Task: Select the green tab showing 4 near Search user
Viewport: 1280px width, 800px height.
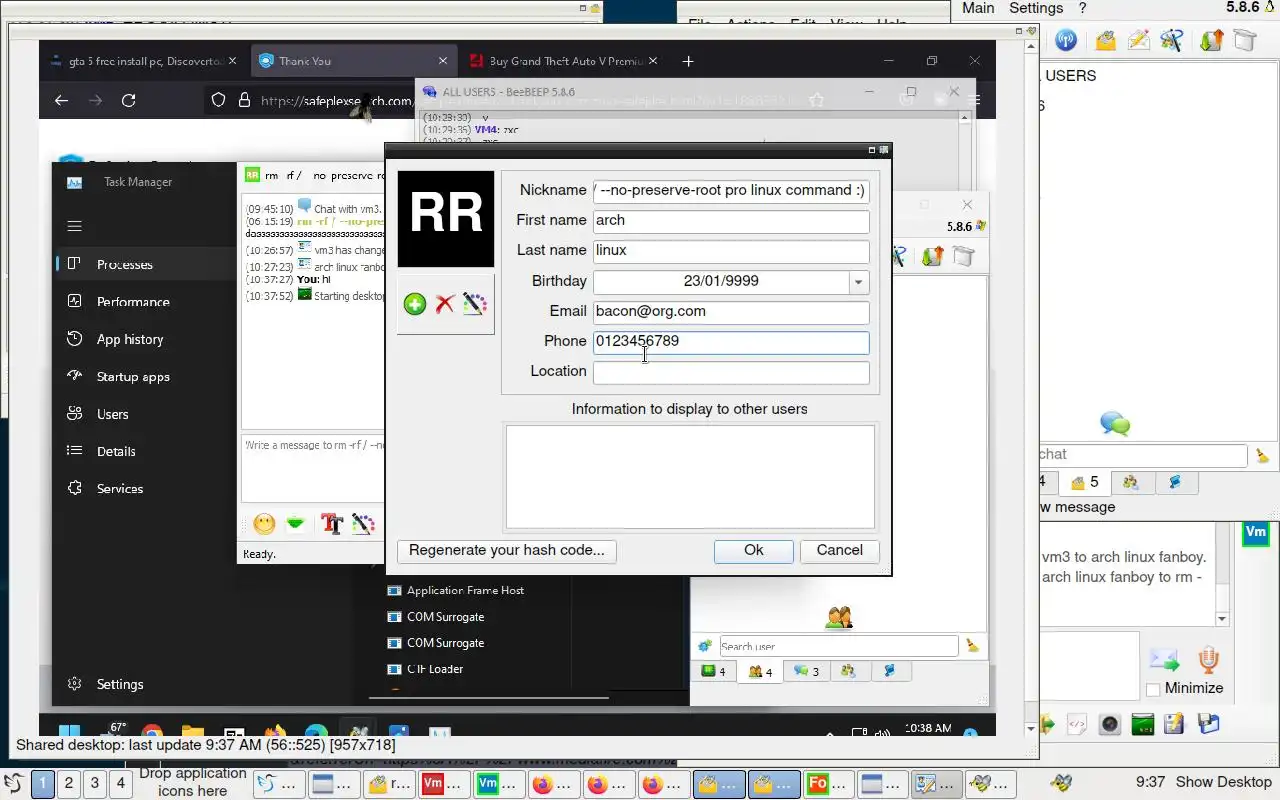Action: 714,671
